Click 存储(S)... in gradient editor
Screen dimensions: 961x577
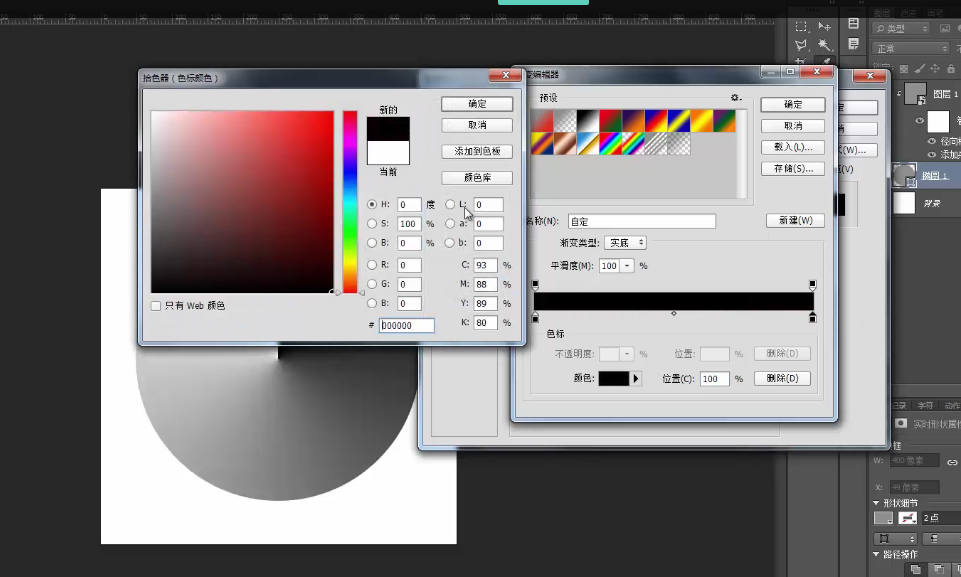(x=792, y=169)
